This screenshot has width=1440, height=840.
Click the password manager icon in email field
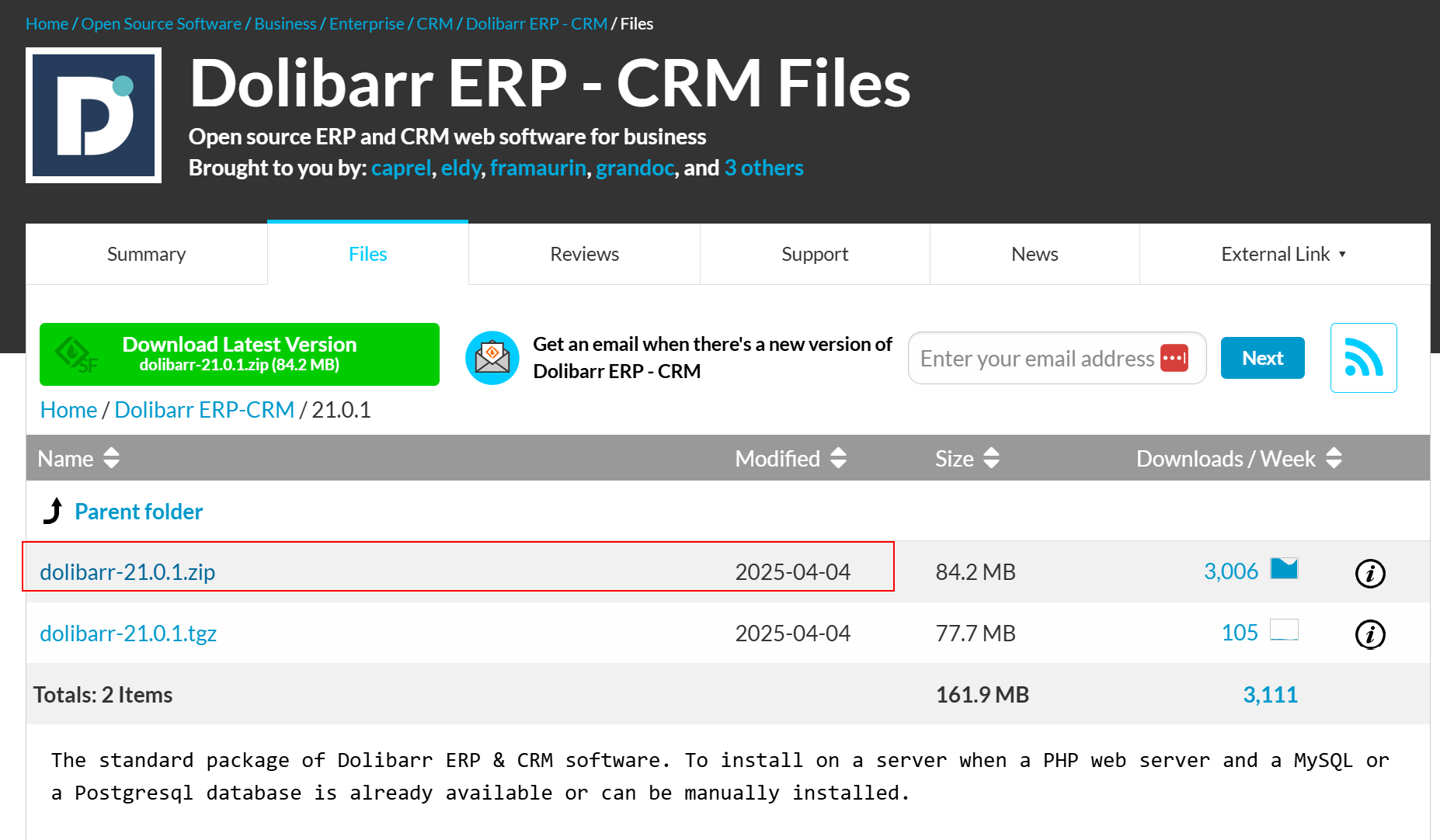pos(1174,358)
